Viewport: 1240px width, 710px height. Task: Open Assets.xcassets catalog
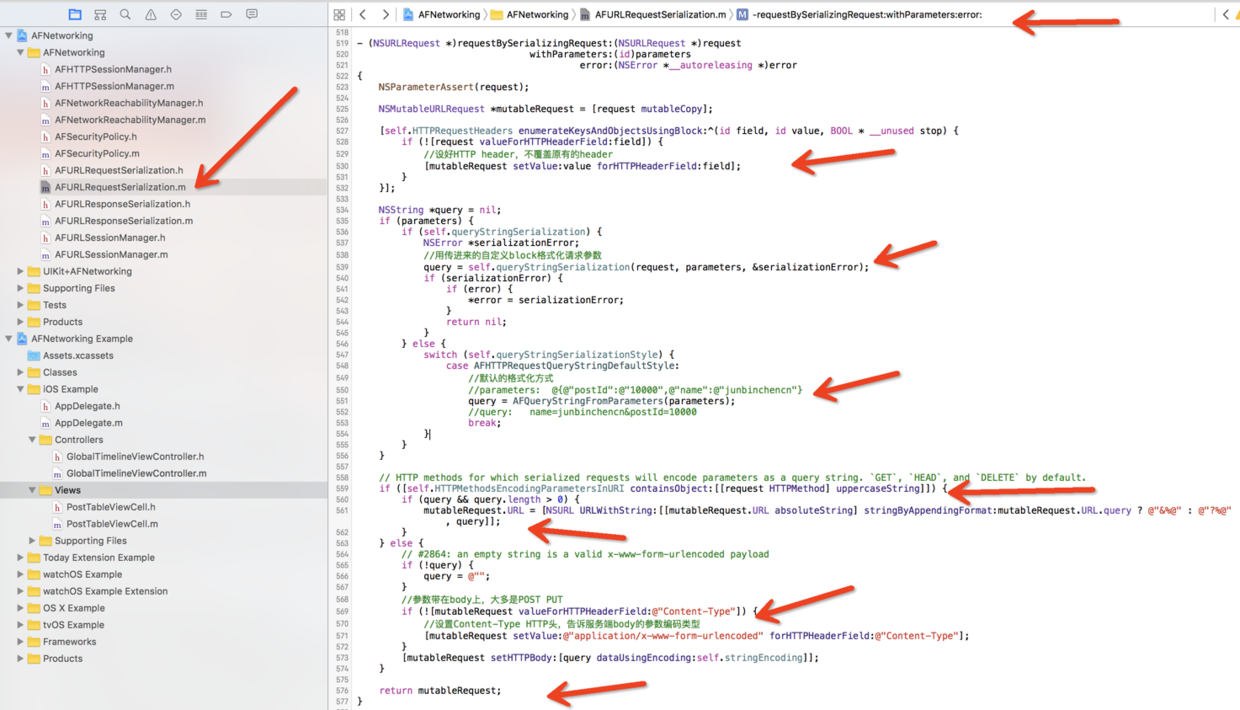click(78, 355)
